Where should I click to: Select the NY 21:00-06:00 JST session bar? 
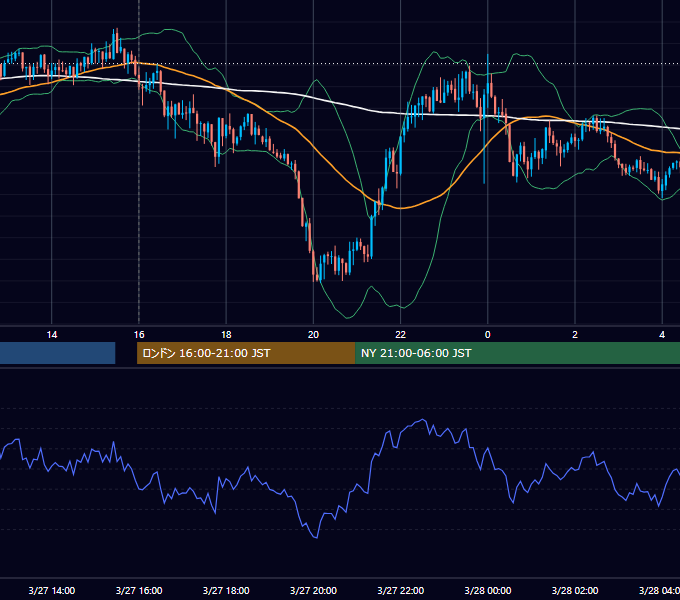[x=517, y=353]
